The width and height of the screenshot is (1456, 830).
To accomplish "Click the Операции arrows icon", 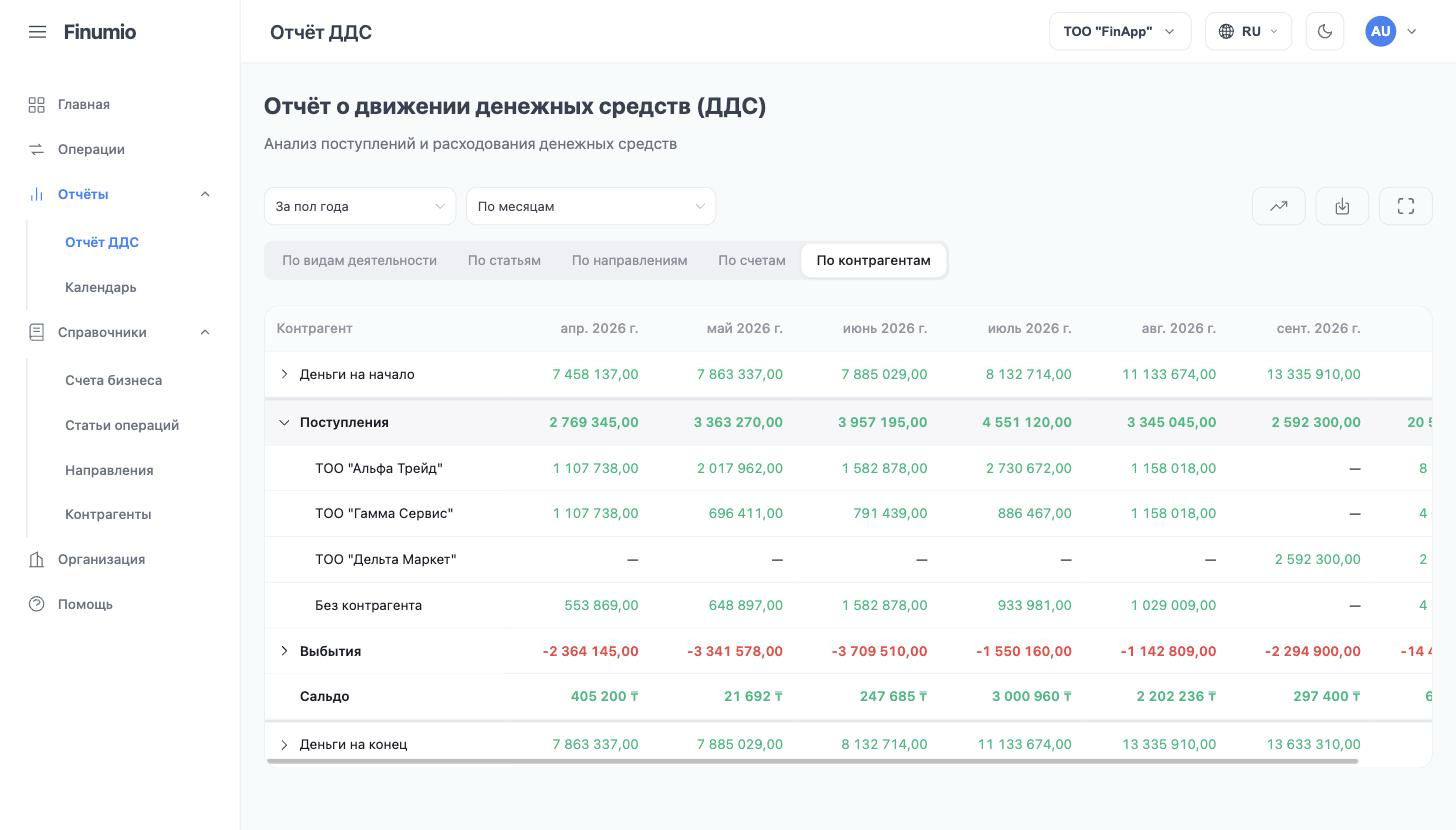I will pyautogui.click(x=37, y=149).
